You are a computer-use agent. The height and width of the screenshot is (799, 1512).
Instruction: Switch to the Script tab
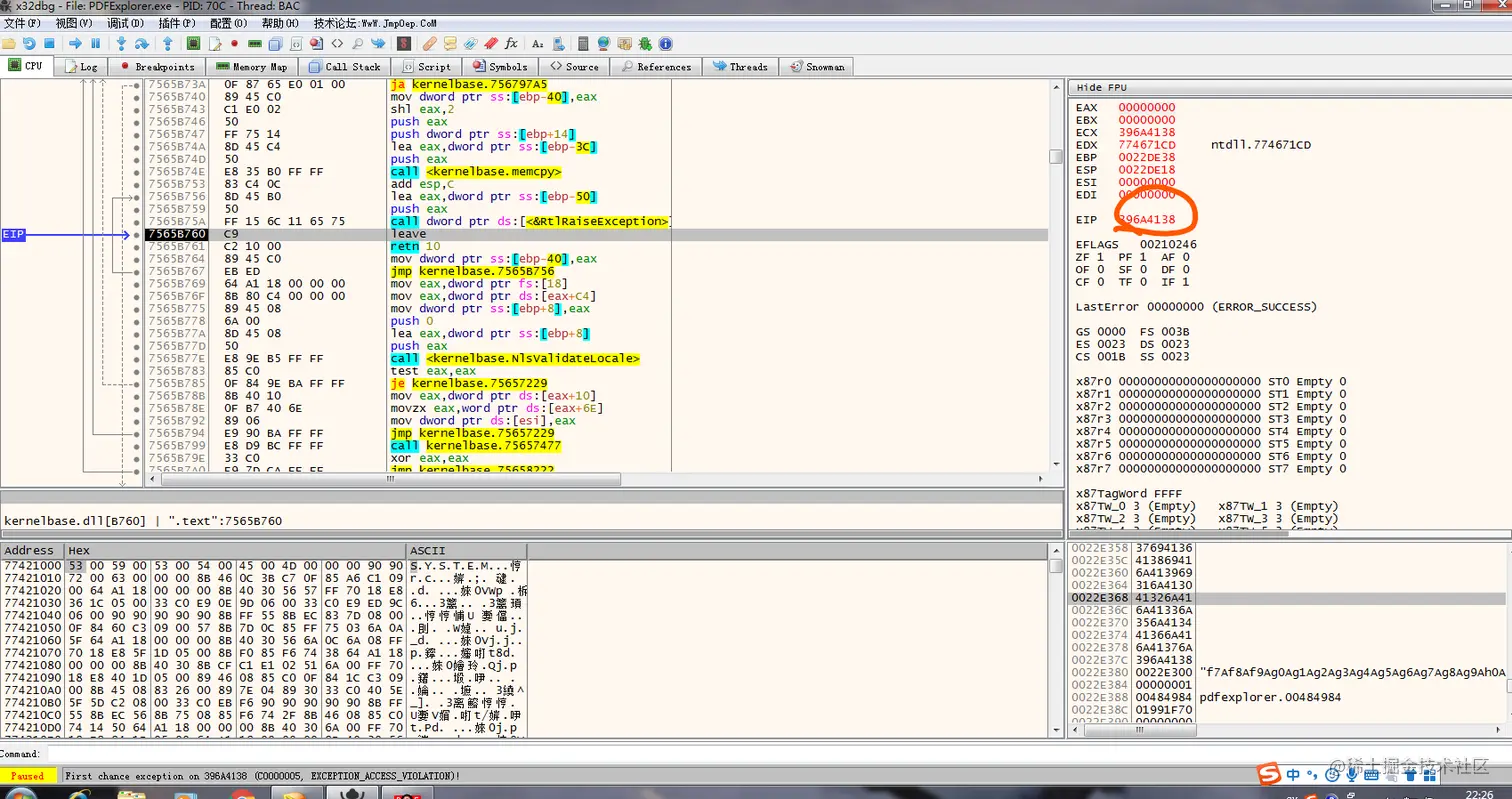(426, 66)
